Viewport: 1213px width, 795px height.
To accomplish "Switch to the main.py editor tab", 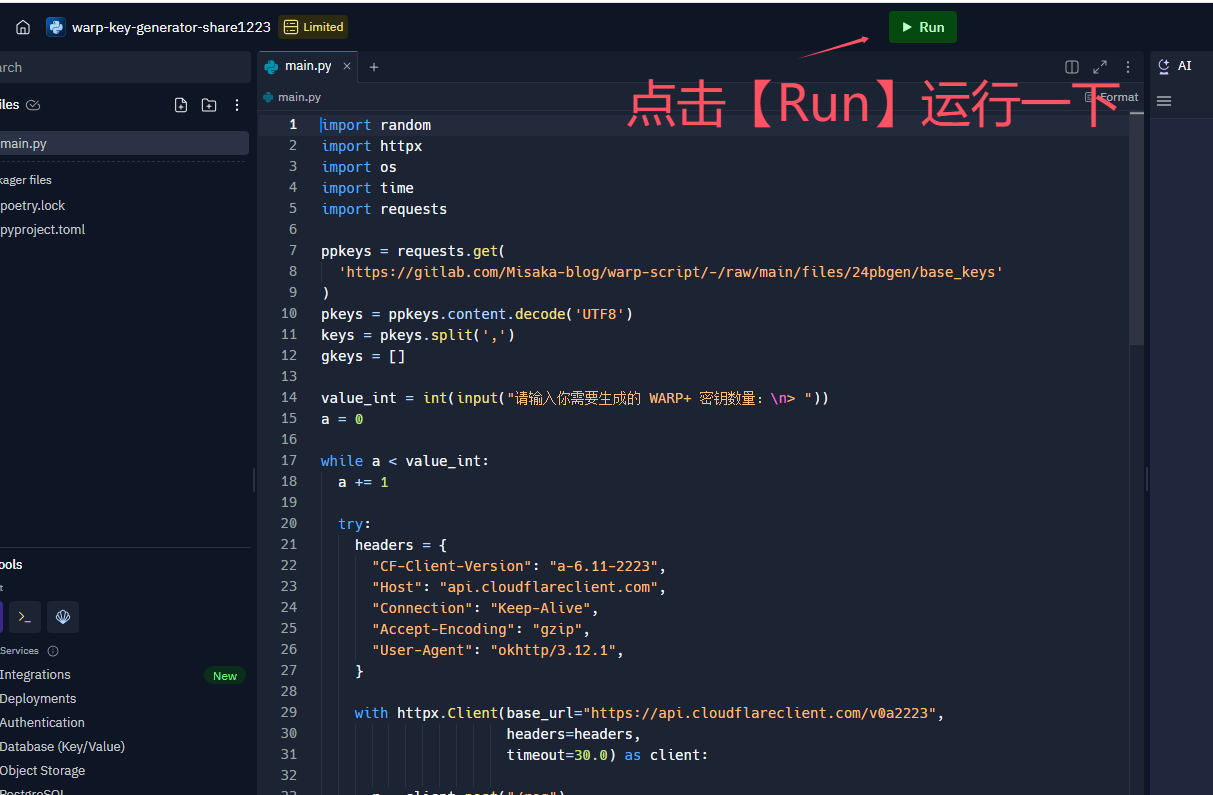I will click(307, 66).
